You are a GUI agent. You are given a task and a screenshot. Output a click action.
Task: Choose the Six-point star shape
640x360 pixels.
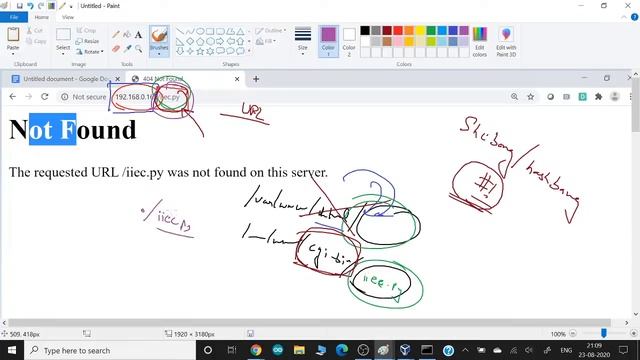(x=210, y=51)
